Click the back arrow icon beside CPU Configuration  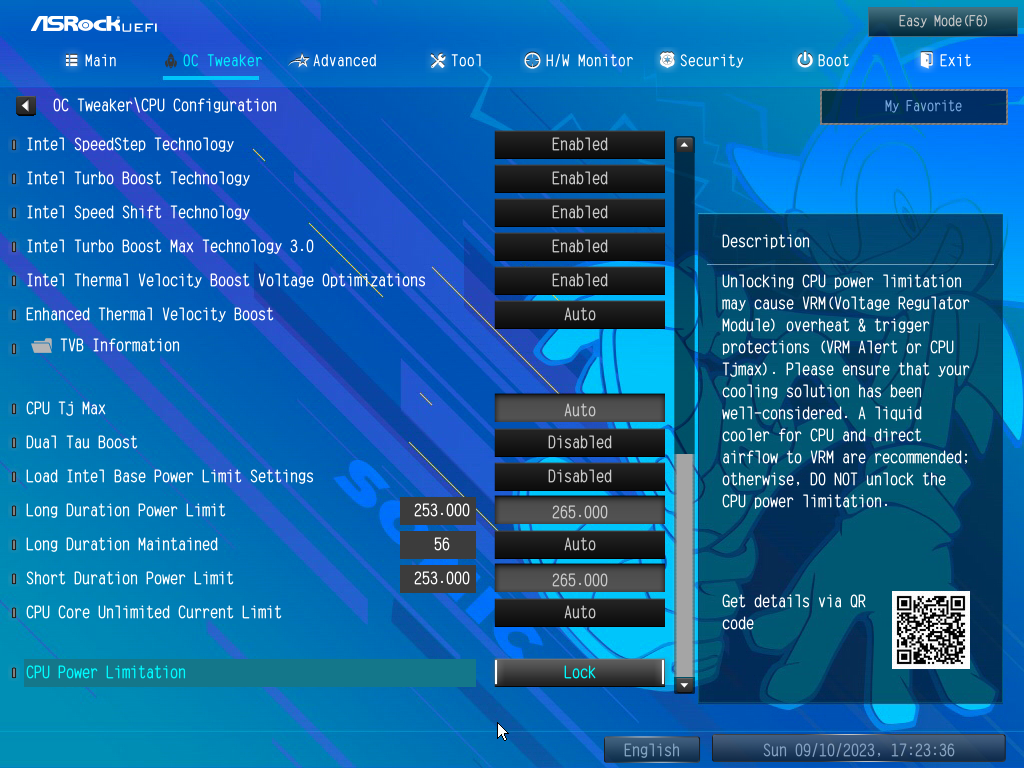coord(26,106)
